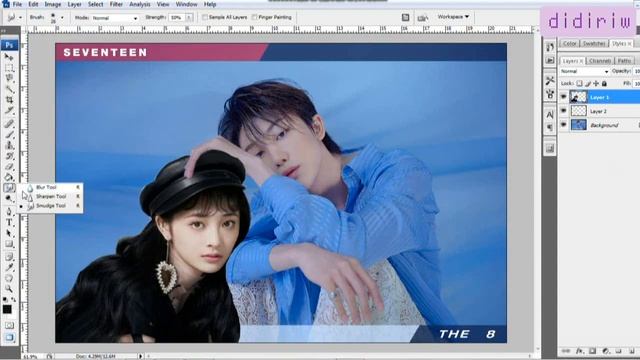Open the Analysis menu

(140, 4)
